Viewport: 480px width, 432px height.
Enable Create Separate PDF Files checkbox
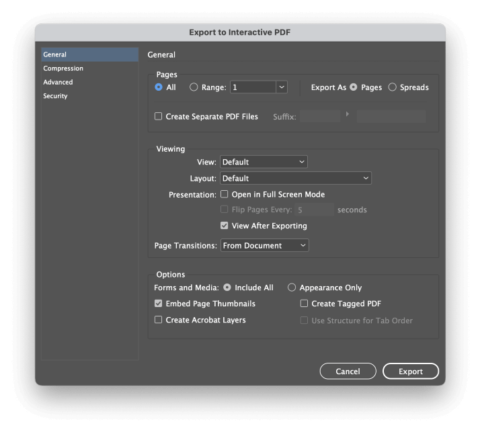pos(158,116)
